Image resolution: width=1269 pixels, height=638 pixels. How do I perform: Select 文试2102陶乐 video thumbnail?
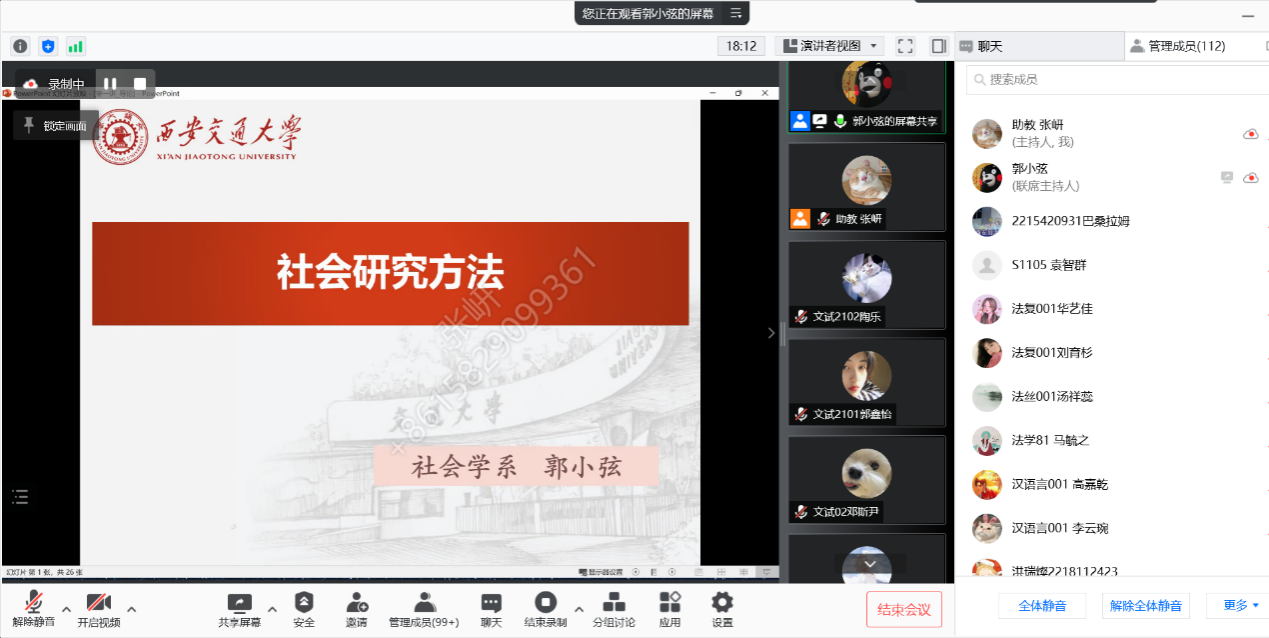coord(866,285)
